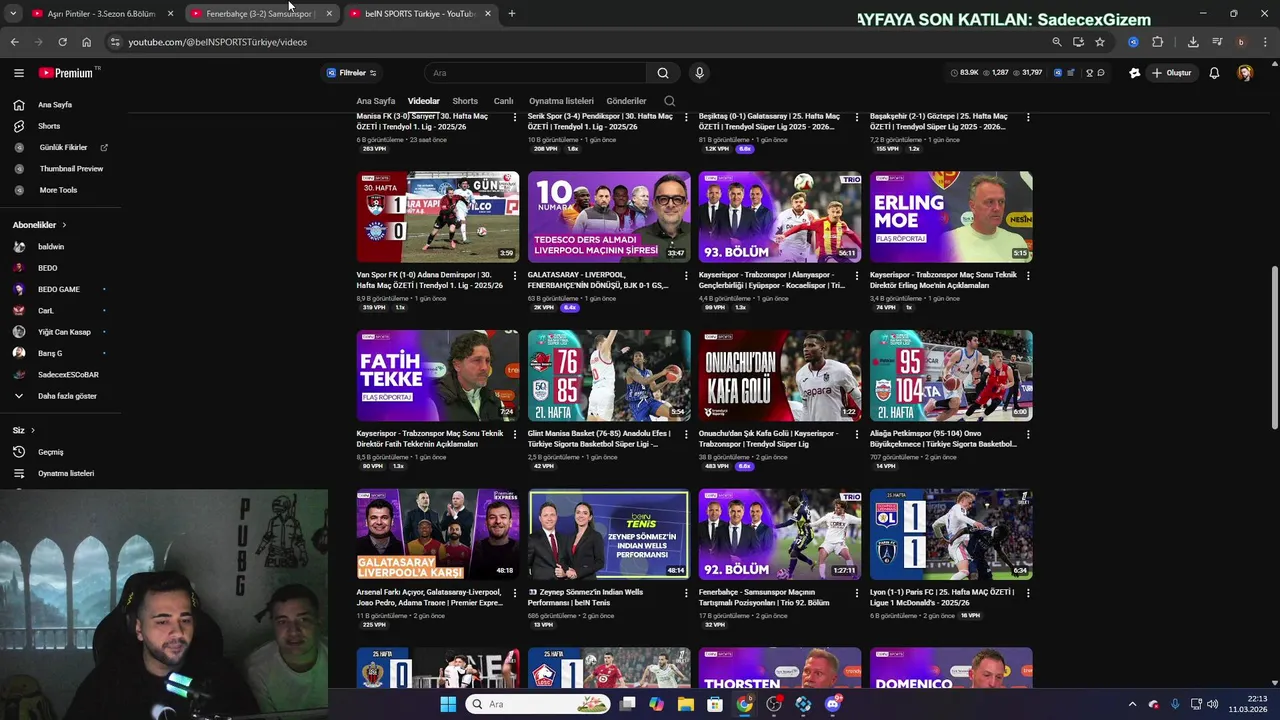
Task: Open Erling Moe flaş röportaj thumbnail
Action: pos(951,217)
